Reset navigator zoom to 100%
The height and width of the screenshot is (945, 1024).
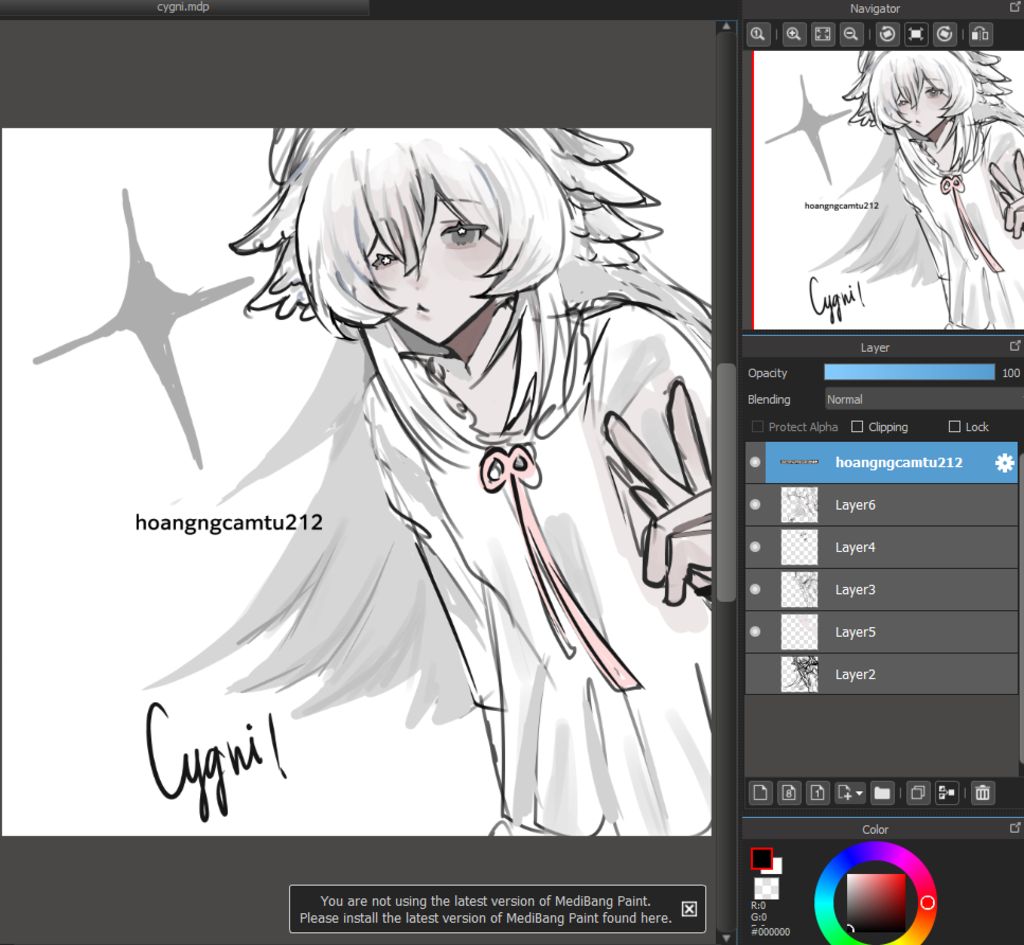[x=758, y=34]
